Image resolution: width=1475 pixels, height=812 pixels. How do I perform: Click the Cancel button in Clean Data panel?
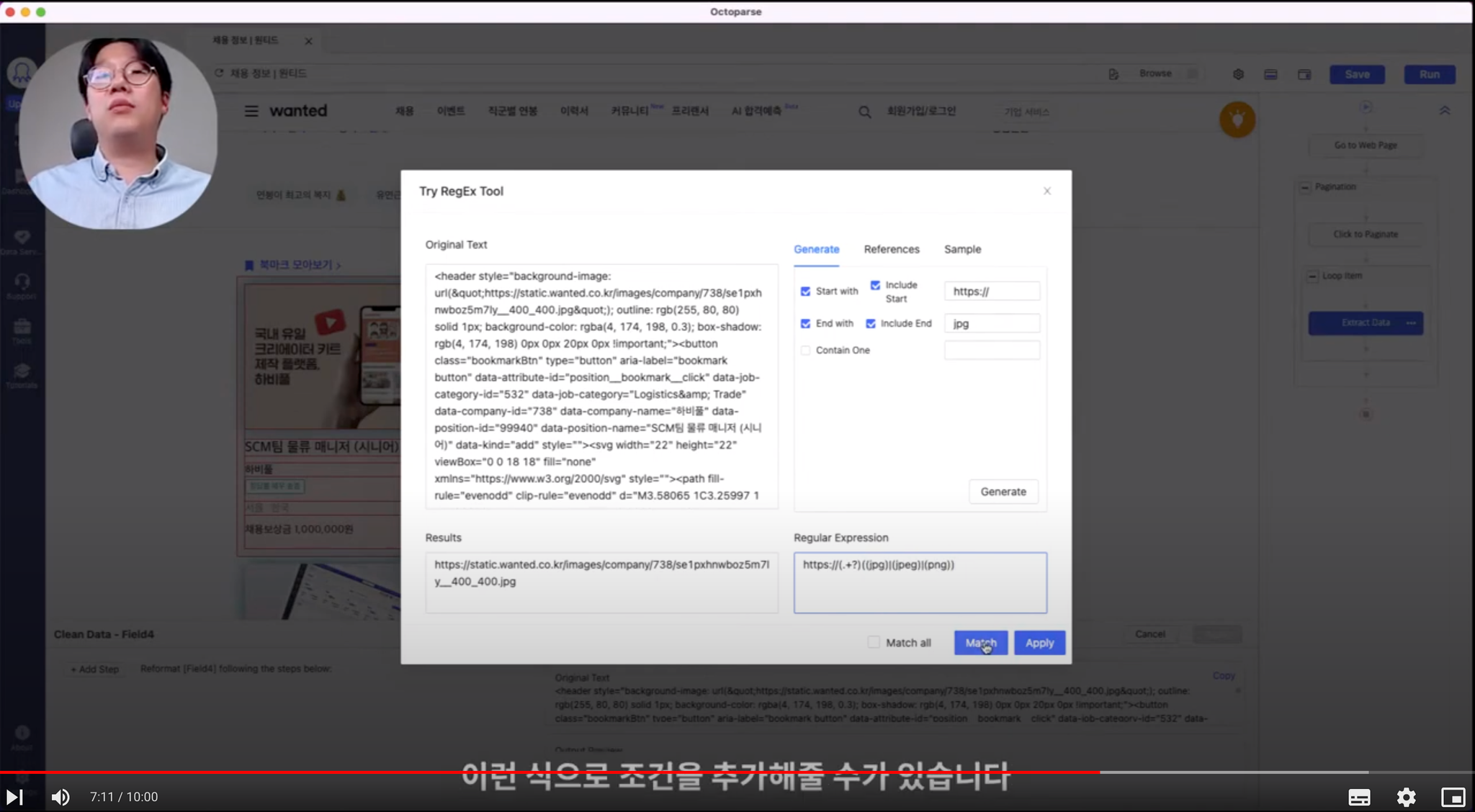click(1150, 634)
